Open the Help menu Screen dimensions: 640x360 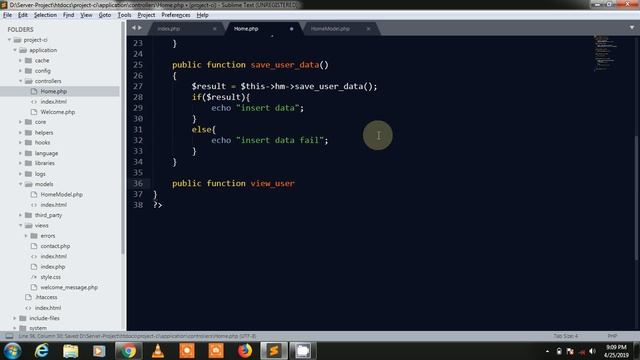pos(202,15)
